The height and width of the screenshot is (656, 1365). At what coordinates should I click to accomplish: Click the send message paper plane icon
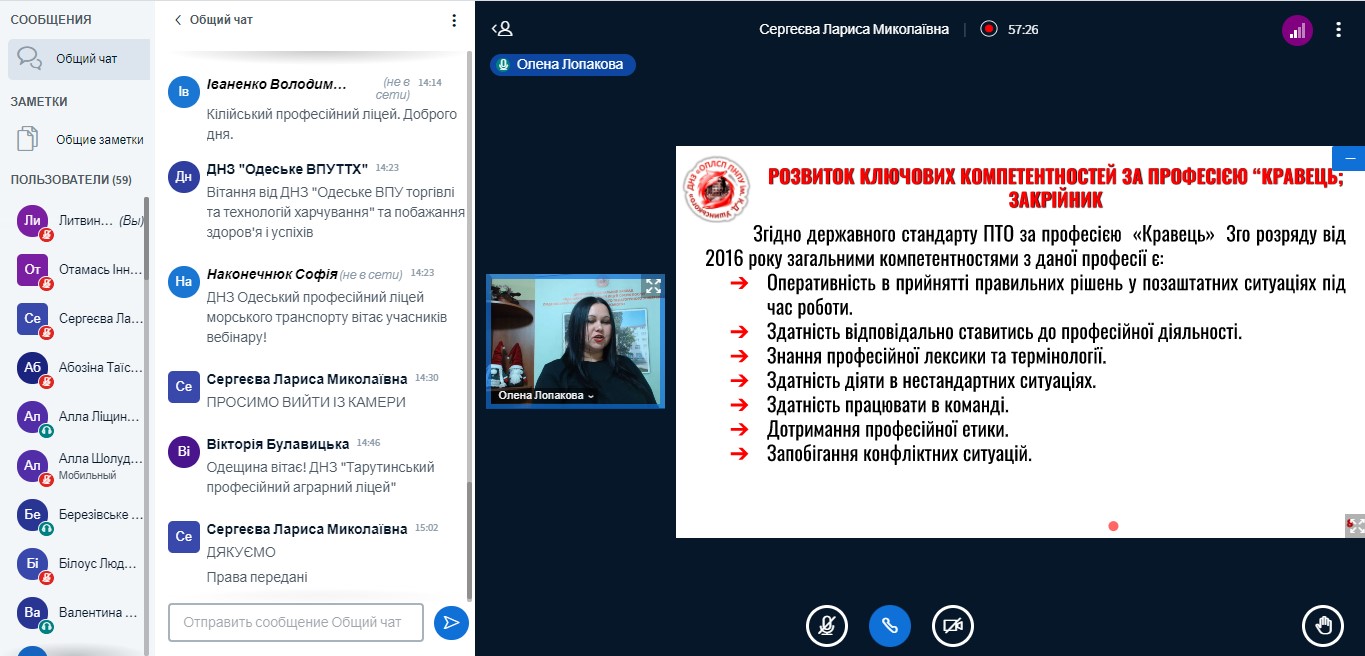(x=451, y=622)
